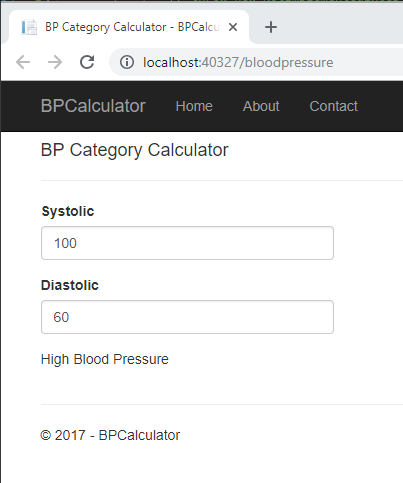The image size is (403, 483).
Task: Close the BP Category Calculator tab
Action: click(x=233, y=27)
